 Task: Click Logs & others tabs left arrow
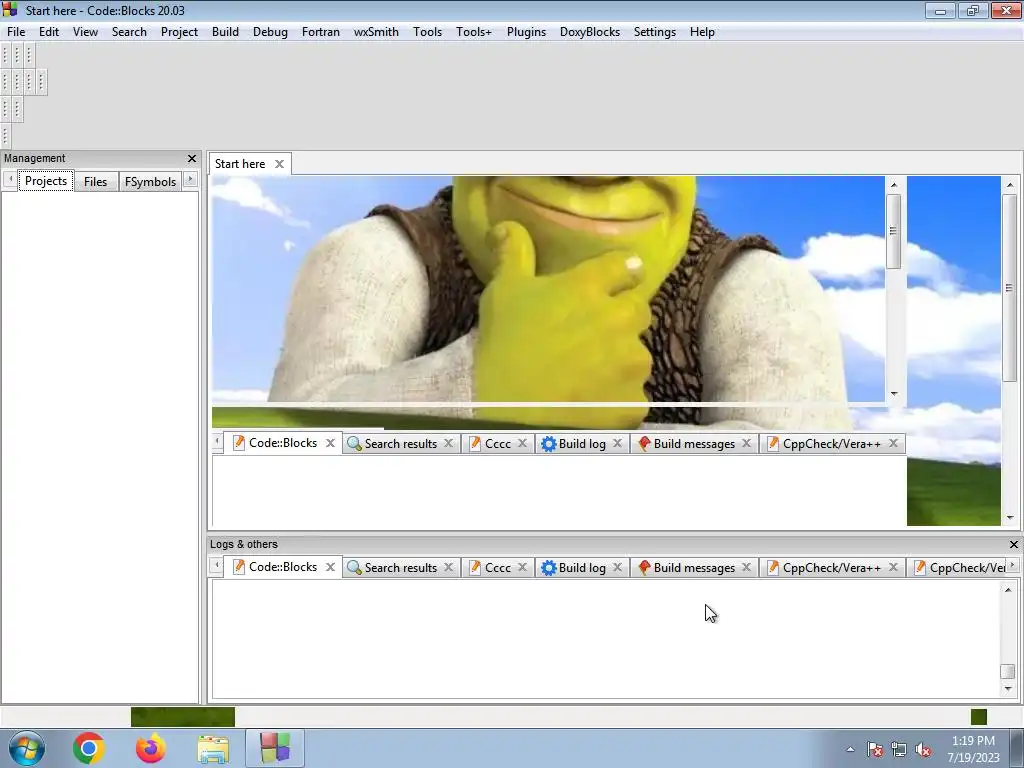pos(216,565)
